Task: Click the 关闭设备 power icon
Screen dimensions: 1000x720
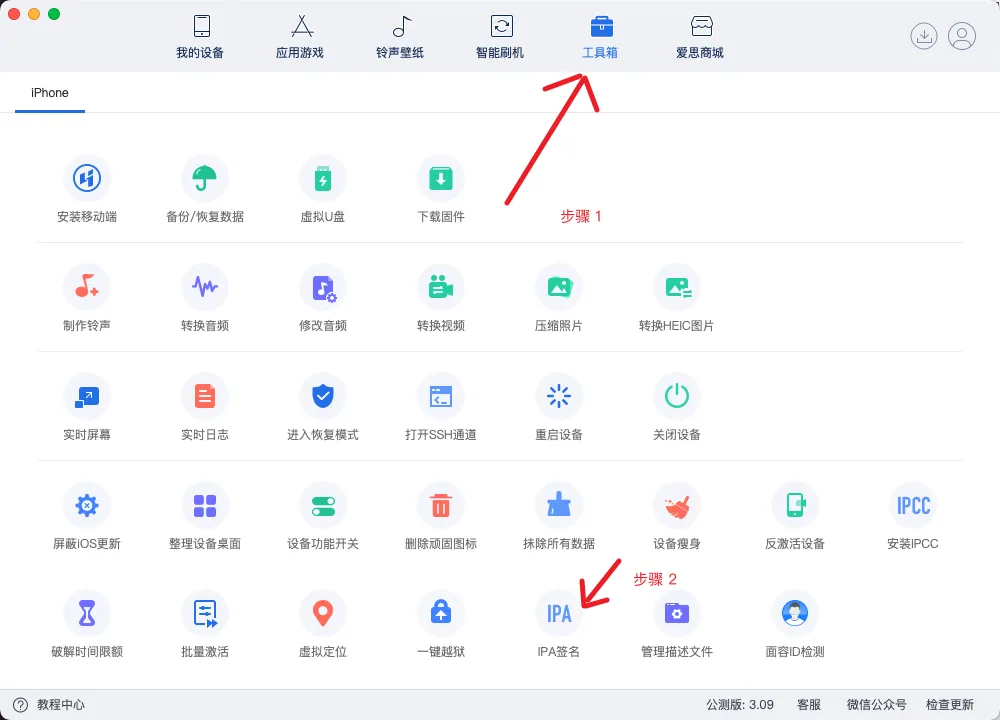Action: pyautogui.click(x=677, y=397)
